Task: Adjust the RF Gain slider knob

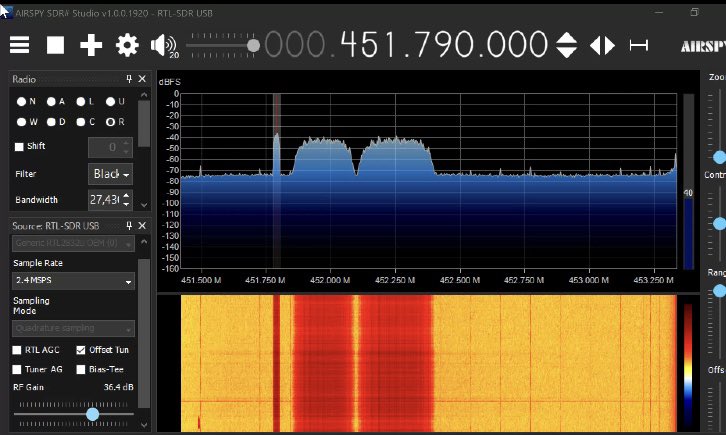Action: pos(93,414)
